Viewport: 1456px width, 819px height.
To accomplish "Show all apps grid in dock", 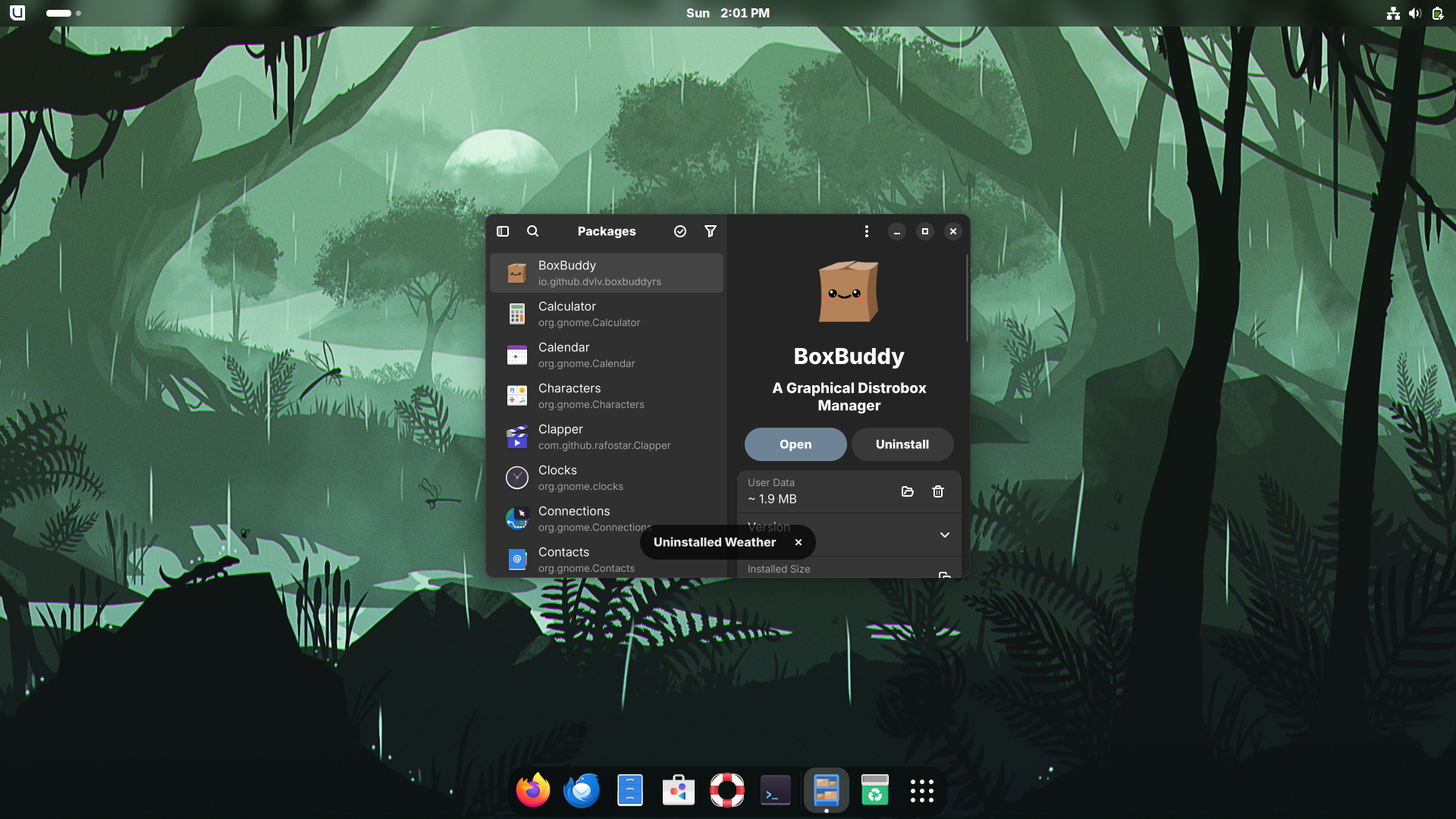I will pos(922,791).
